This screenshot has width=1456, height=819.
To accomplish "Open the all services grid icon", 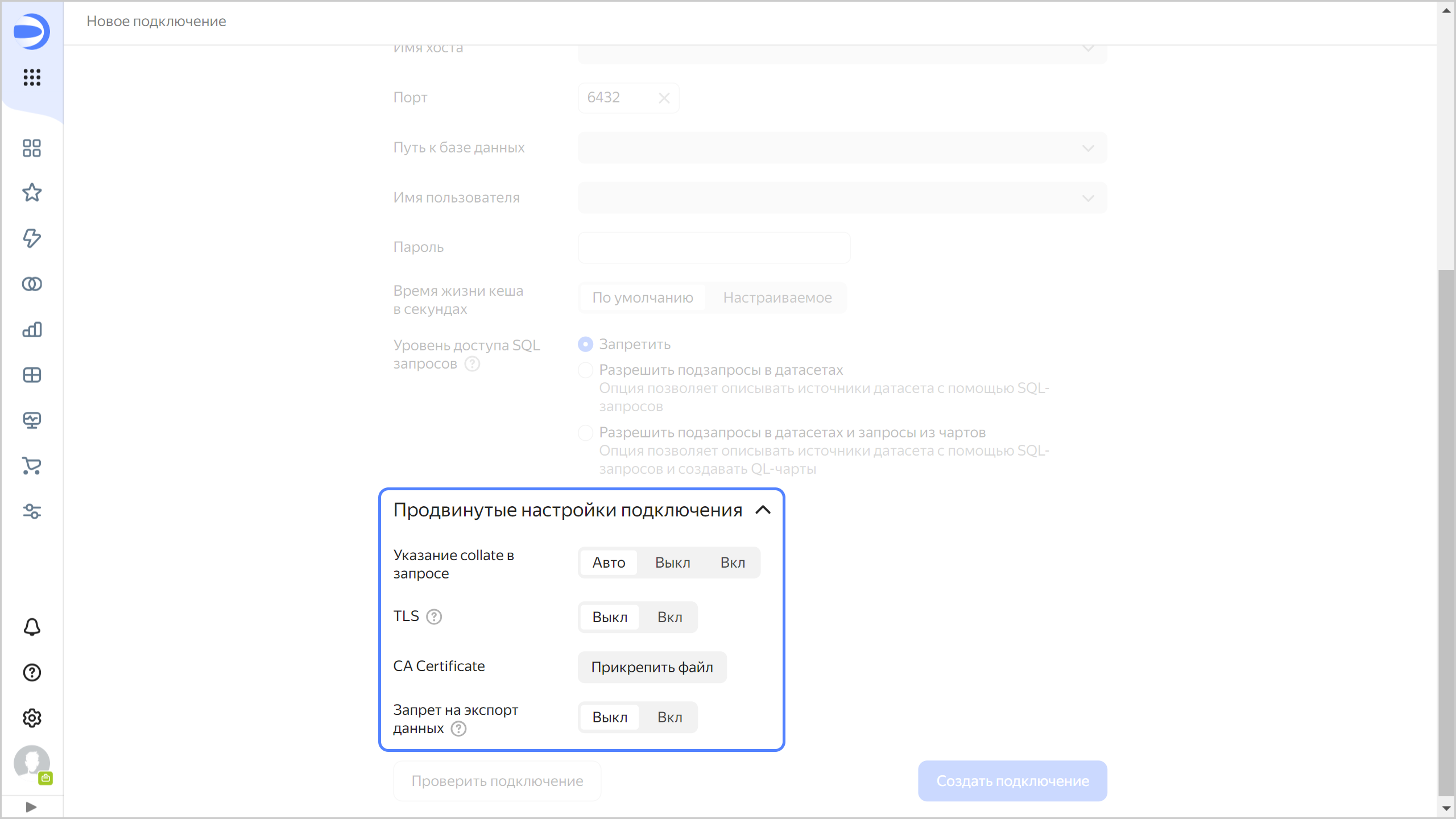I will [x=32, y=77].
